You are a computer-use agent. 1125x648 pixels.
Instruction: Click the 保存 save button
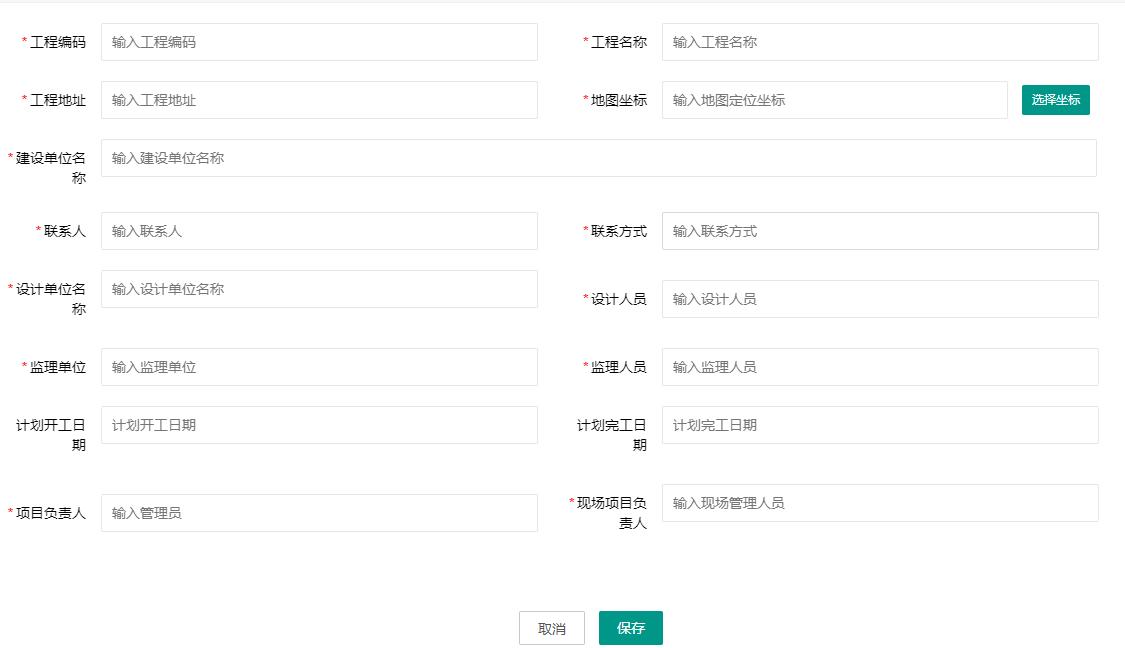coord(630,628)
